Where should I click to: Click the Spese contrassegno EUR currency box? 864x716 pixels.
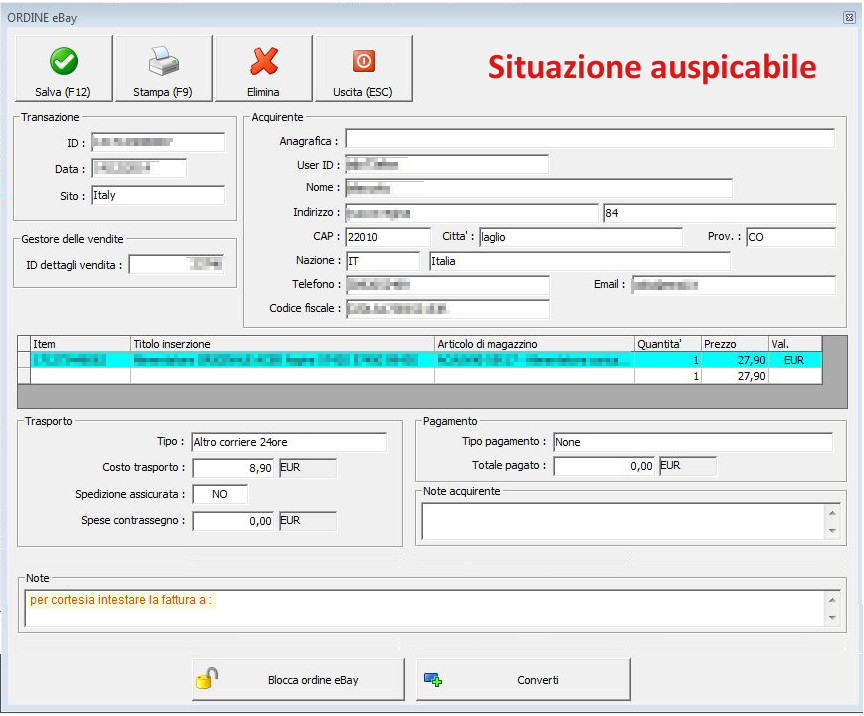click(x=308, y=521)
